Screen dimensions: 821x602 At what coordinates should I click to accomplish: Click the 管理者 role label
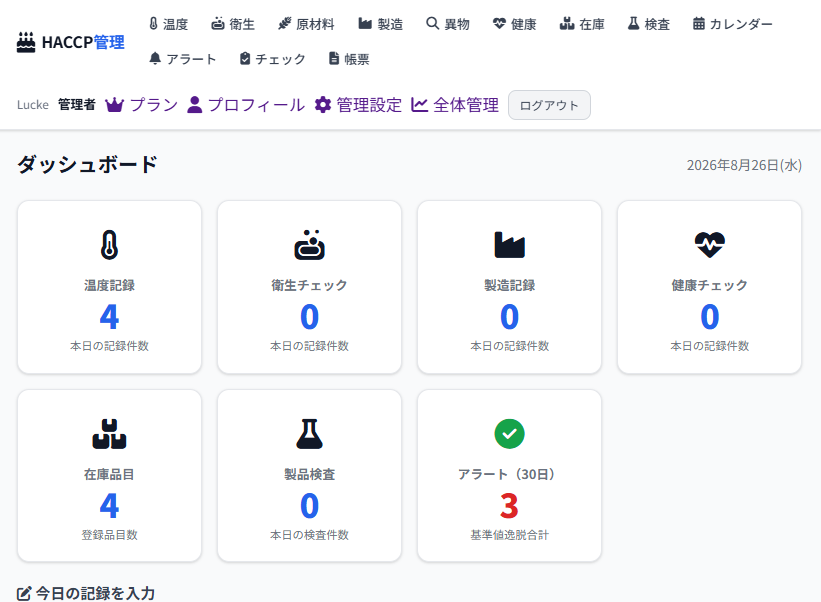click(x=76, y=105)
